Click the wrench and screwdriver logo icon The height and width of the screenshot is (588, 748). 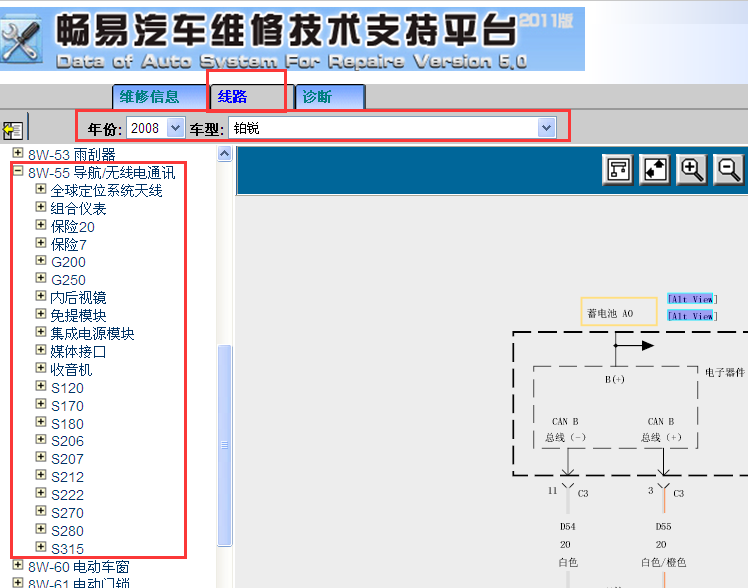20,41
